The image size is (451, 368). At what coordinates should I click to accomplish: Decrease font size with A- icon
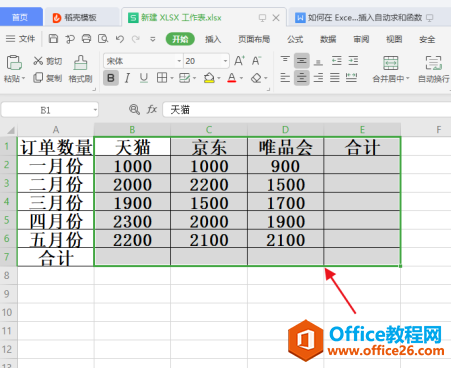(256, 61)
